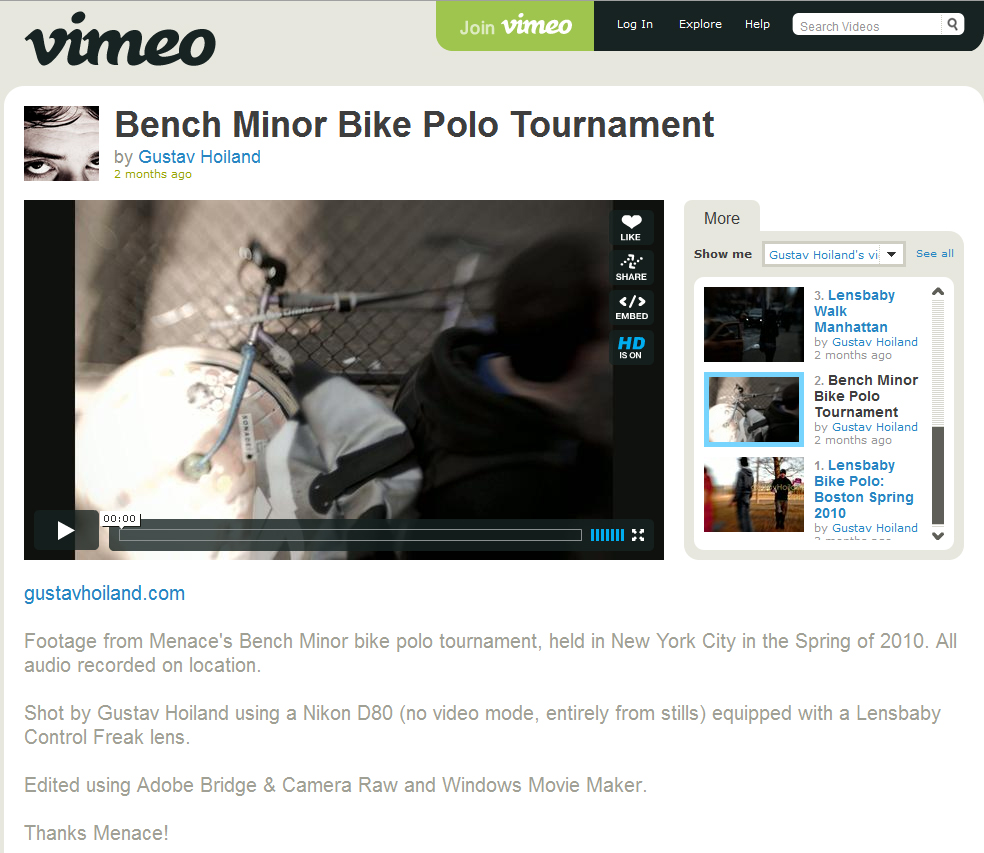Open the Explore menu

coord(700,24)
